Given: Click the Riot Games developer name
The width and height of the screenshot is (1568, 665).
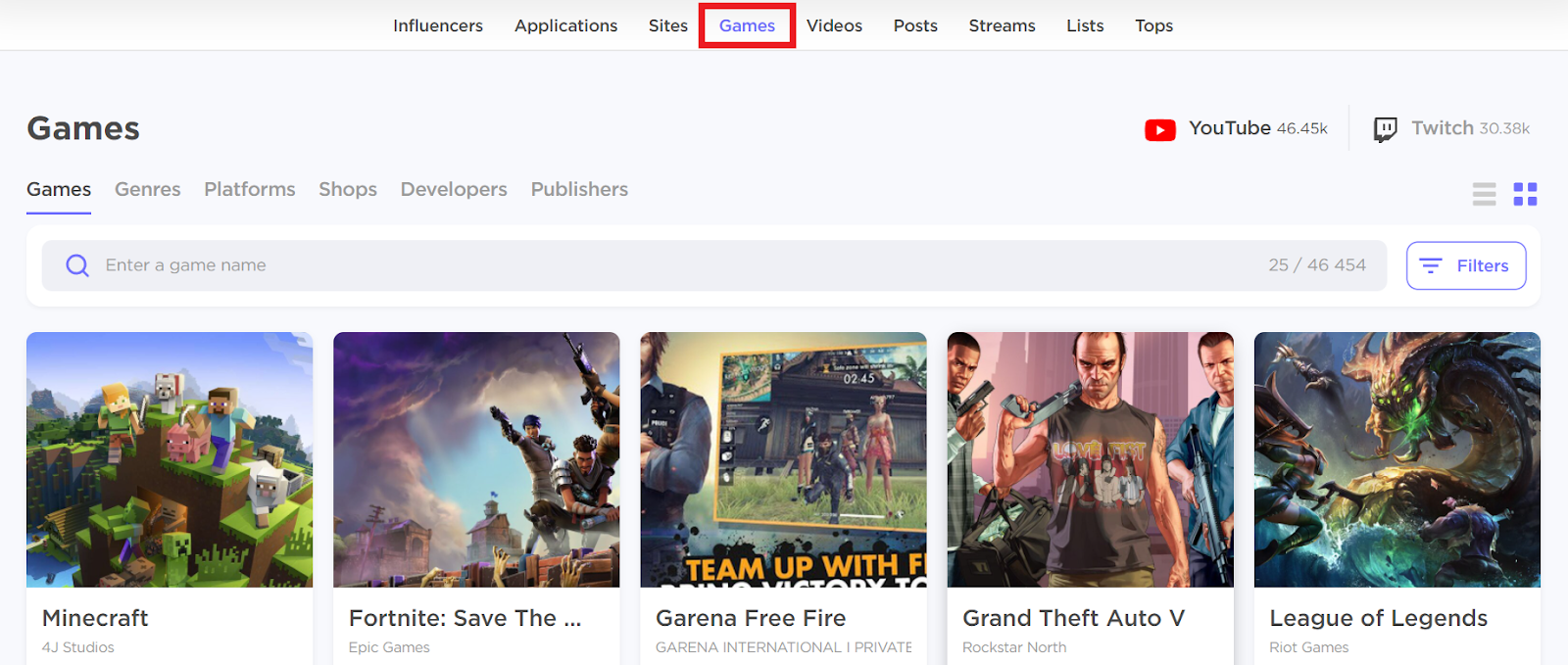Looking at the screenshot, I should click(1308, 647).
